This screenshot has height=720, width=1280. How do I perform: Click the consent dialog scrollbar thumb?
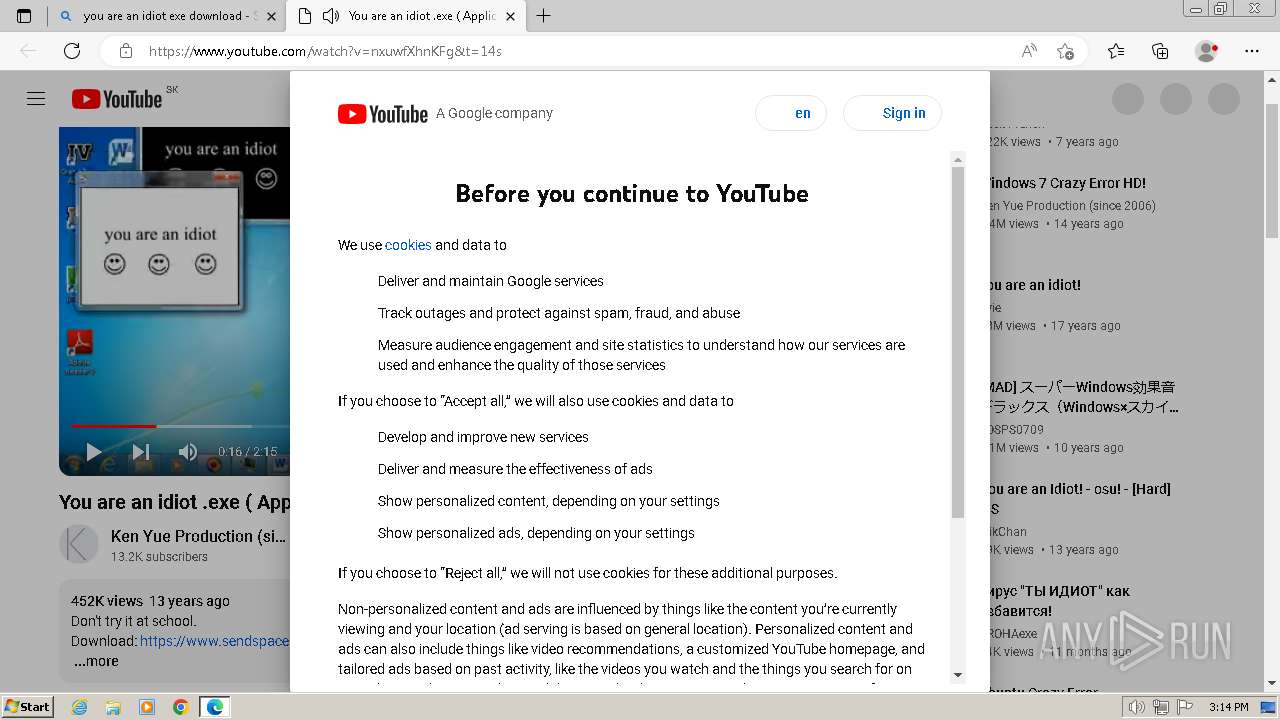[958, 342]
